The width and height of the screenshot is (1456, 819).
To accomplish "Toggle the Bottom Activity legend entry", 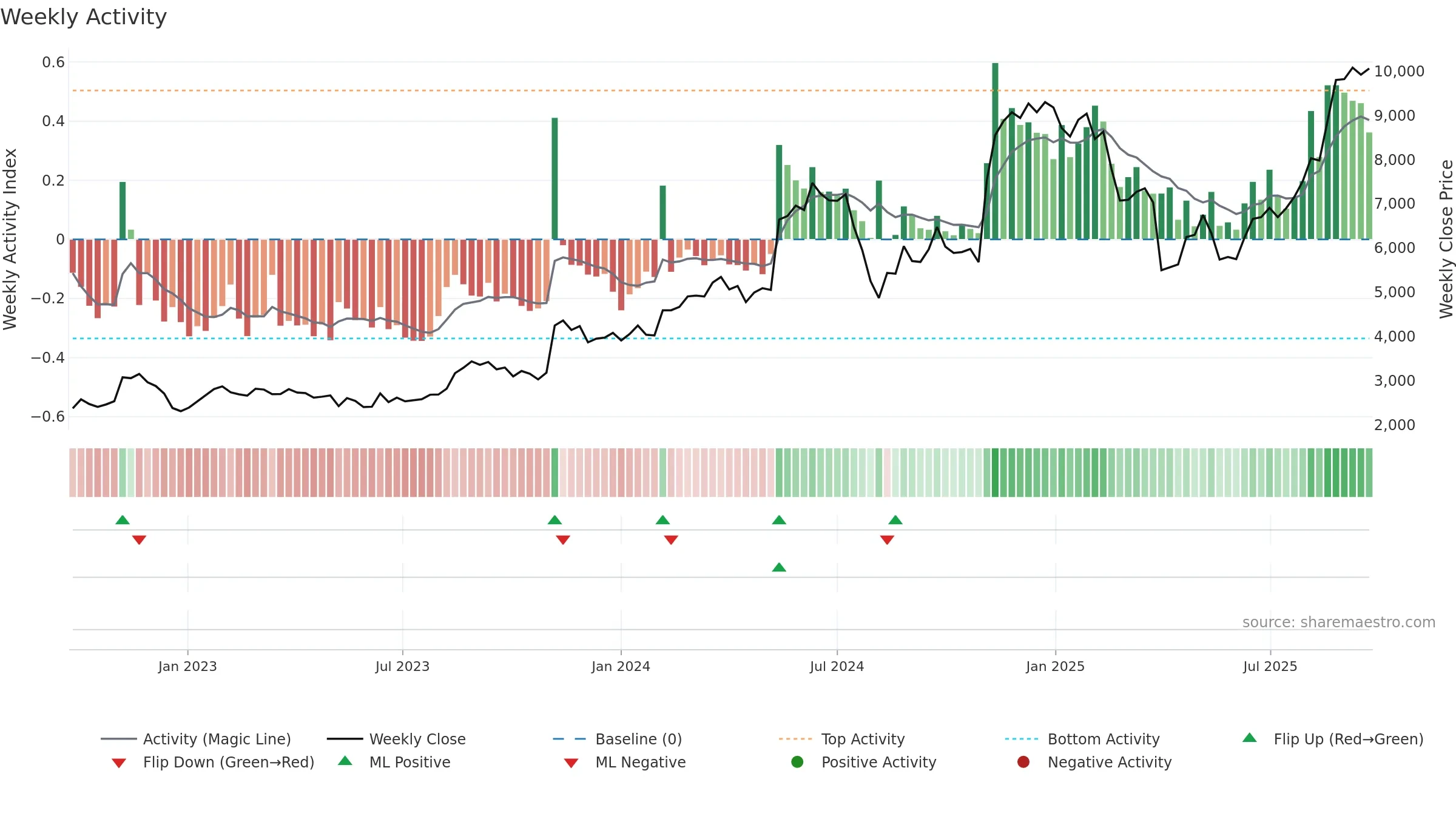I will point(1082,739).
